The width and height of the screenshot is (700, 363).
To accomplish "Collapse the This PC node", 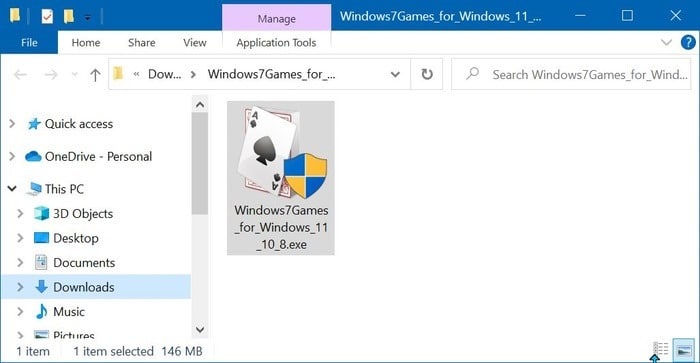I will tap(12, 189).
